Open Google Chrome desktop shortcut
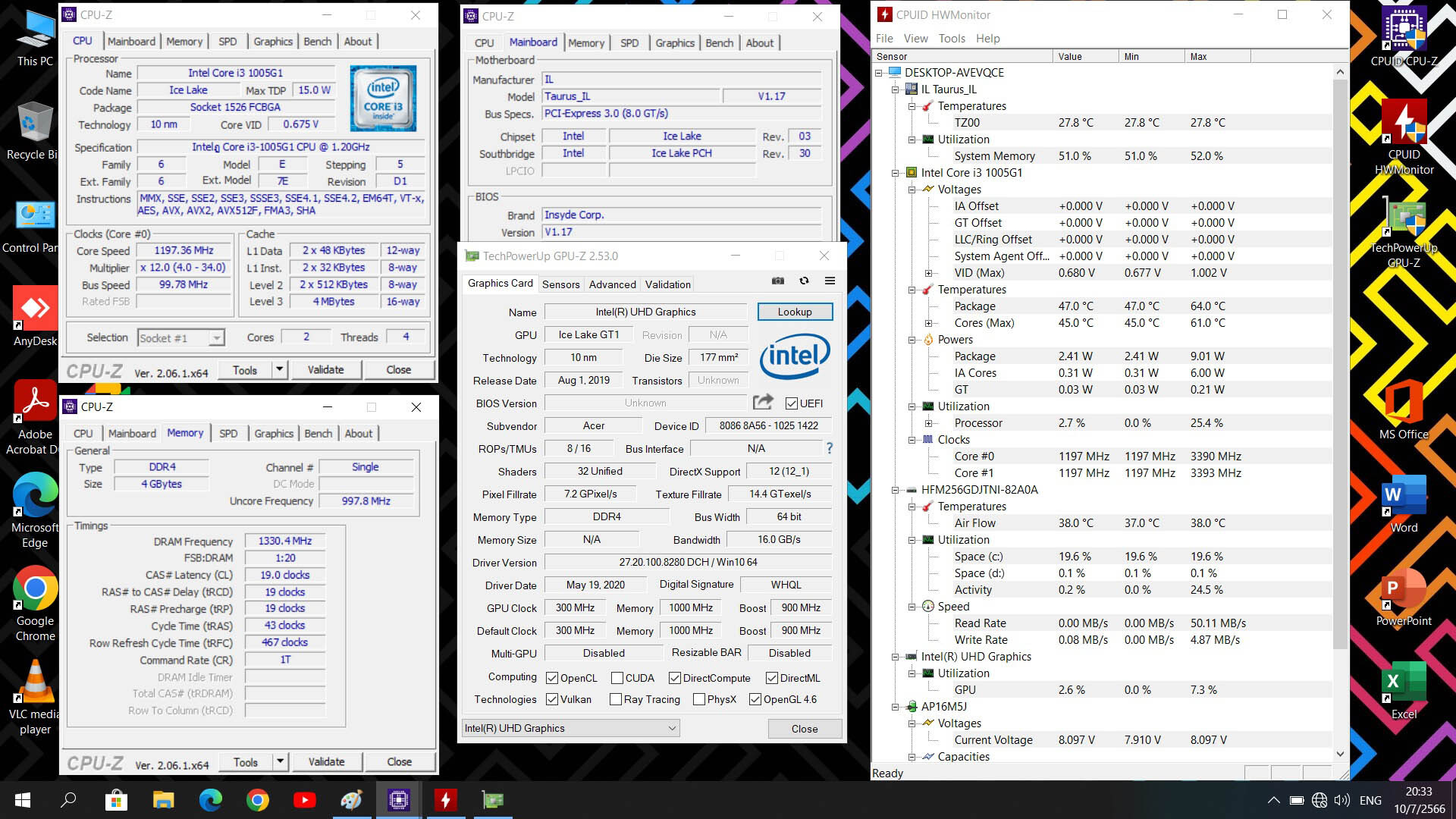 tap(35, 604)
